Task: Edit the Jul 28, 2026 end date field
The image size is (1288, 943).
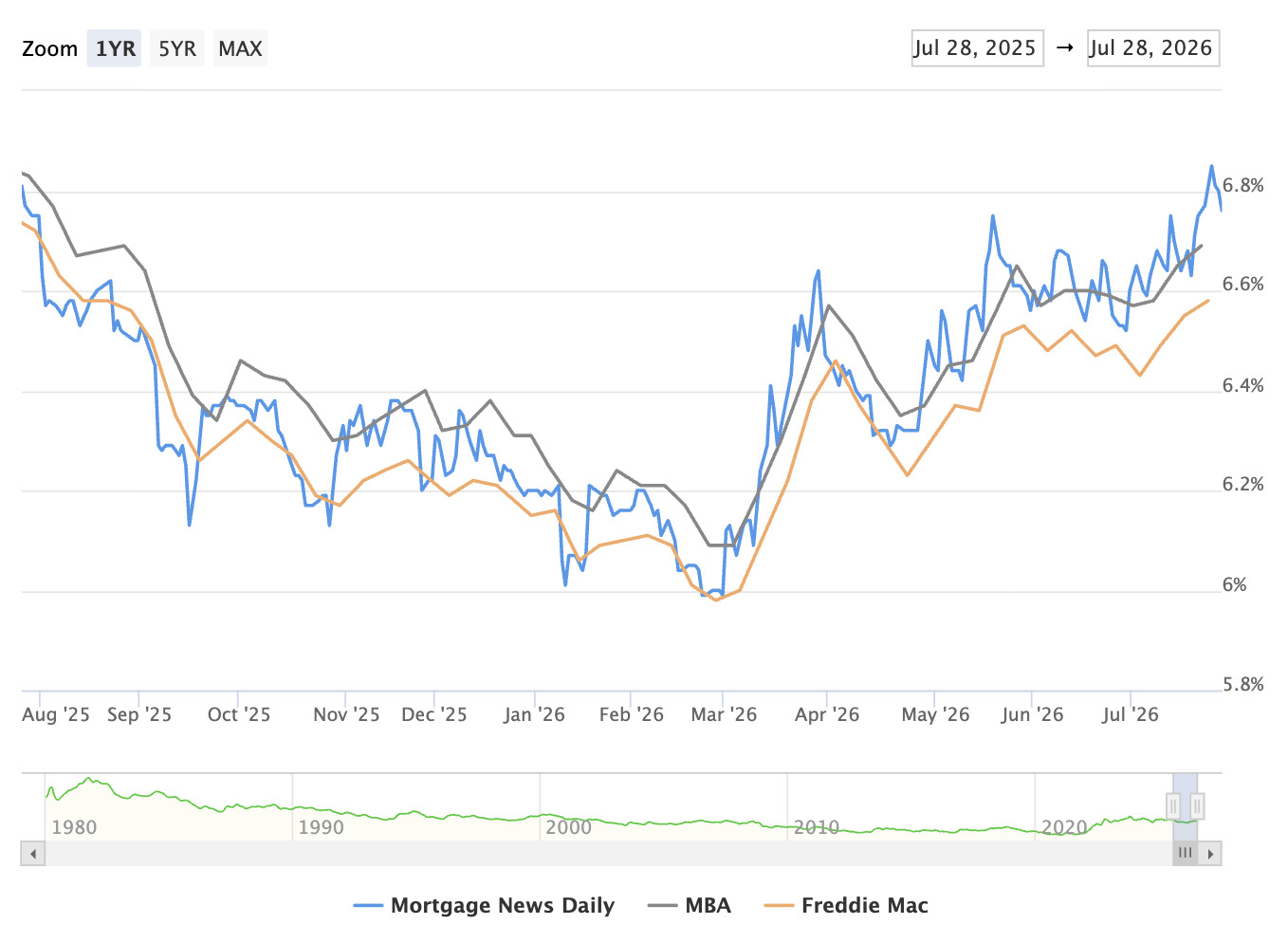Action: 1152,48
